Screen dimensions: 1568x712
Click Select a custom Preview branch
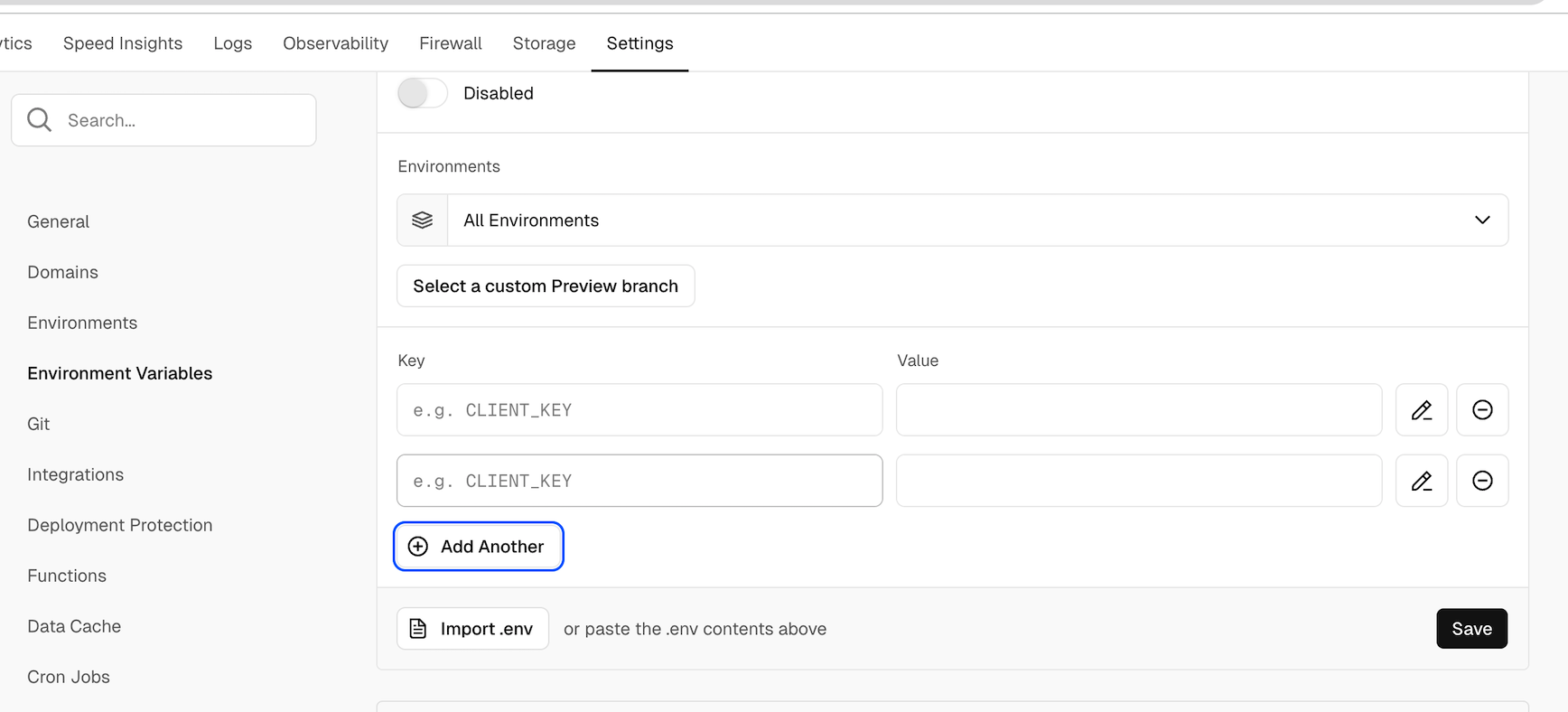546,286
